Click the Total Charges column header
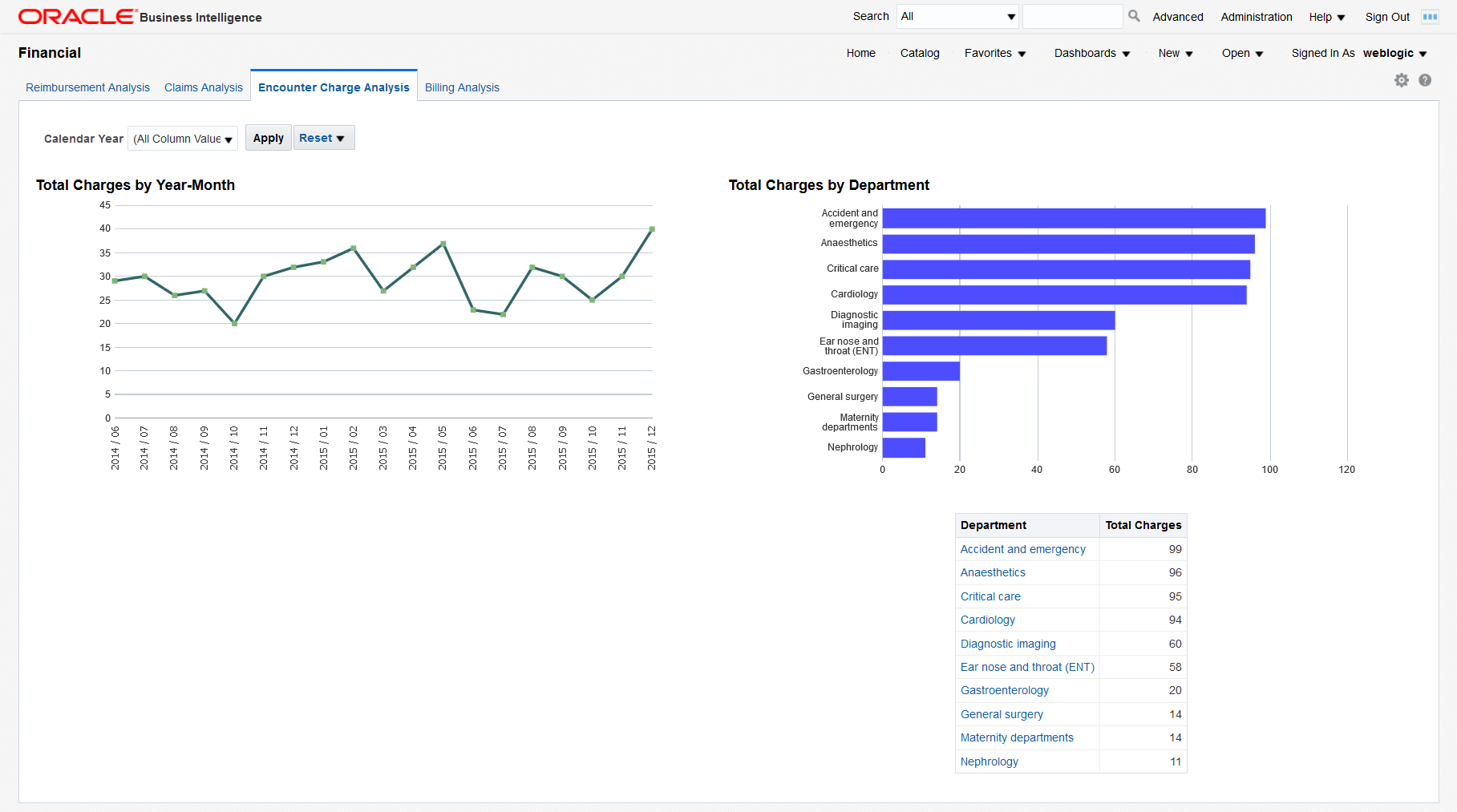Image resolution: width=1457 pixels, height=812 pixels. click(1143, 525)
